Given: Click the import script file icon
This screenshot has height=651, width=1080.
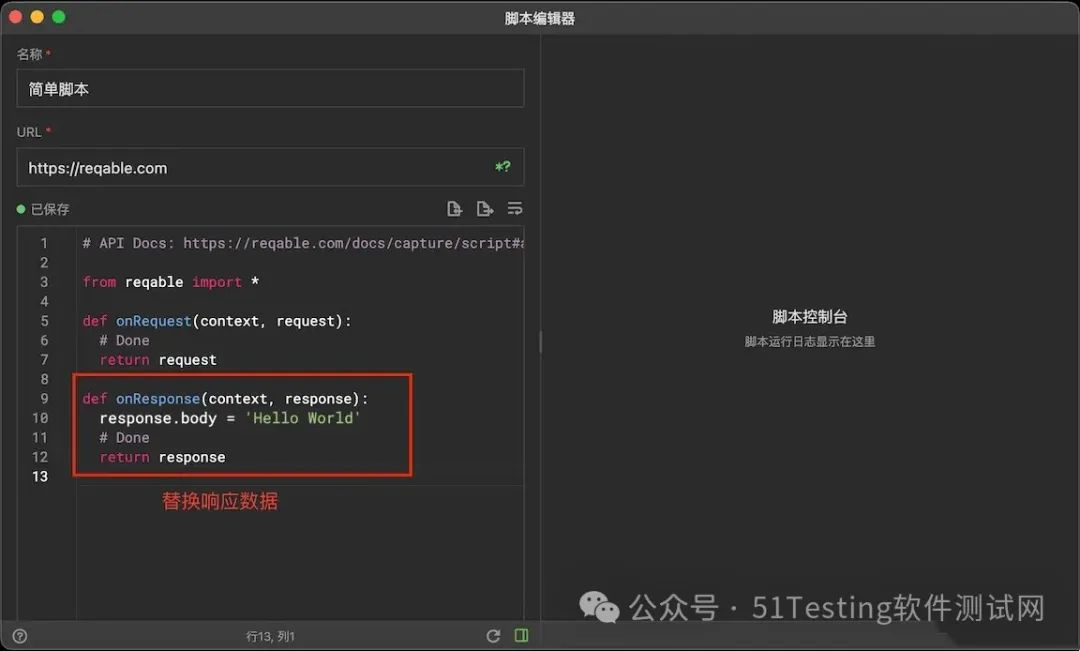Looking at the screenshot, I should 455,208.
